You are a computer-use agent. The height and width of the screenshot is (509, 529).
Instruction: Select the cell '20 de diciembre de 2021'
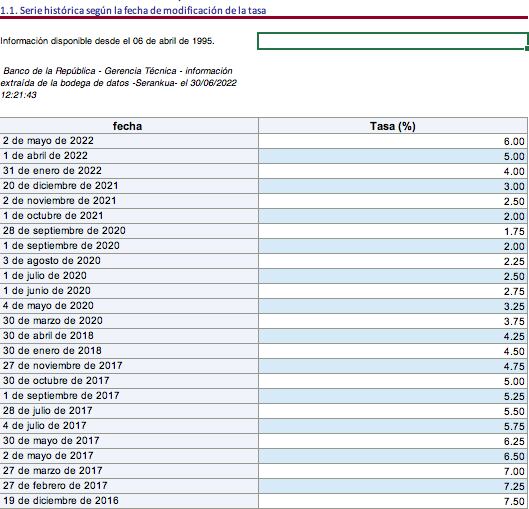tap(129, 186)
